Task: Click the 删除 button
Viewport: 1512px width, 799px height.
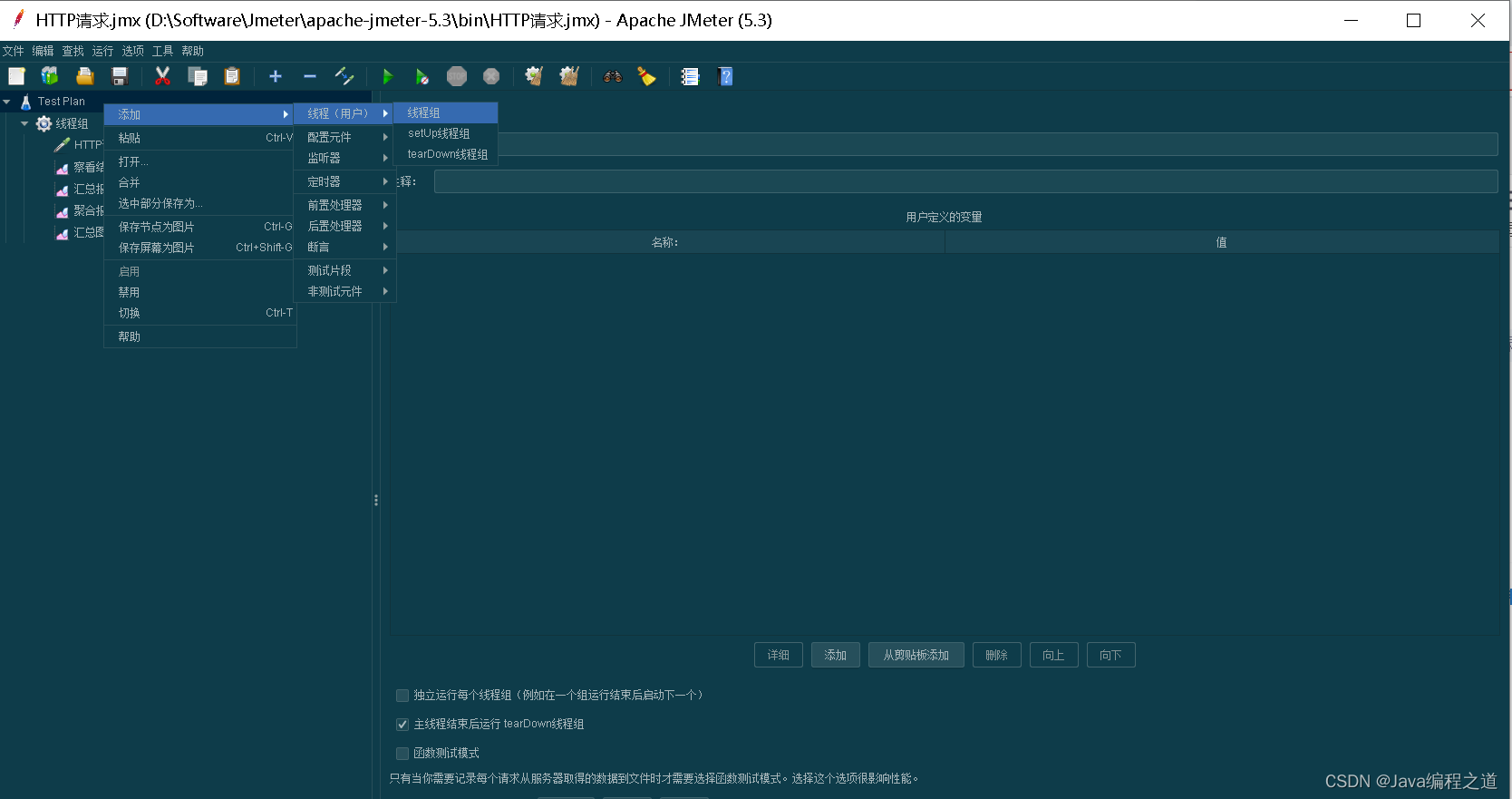Action: tap(997, 655)
